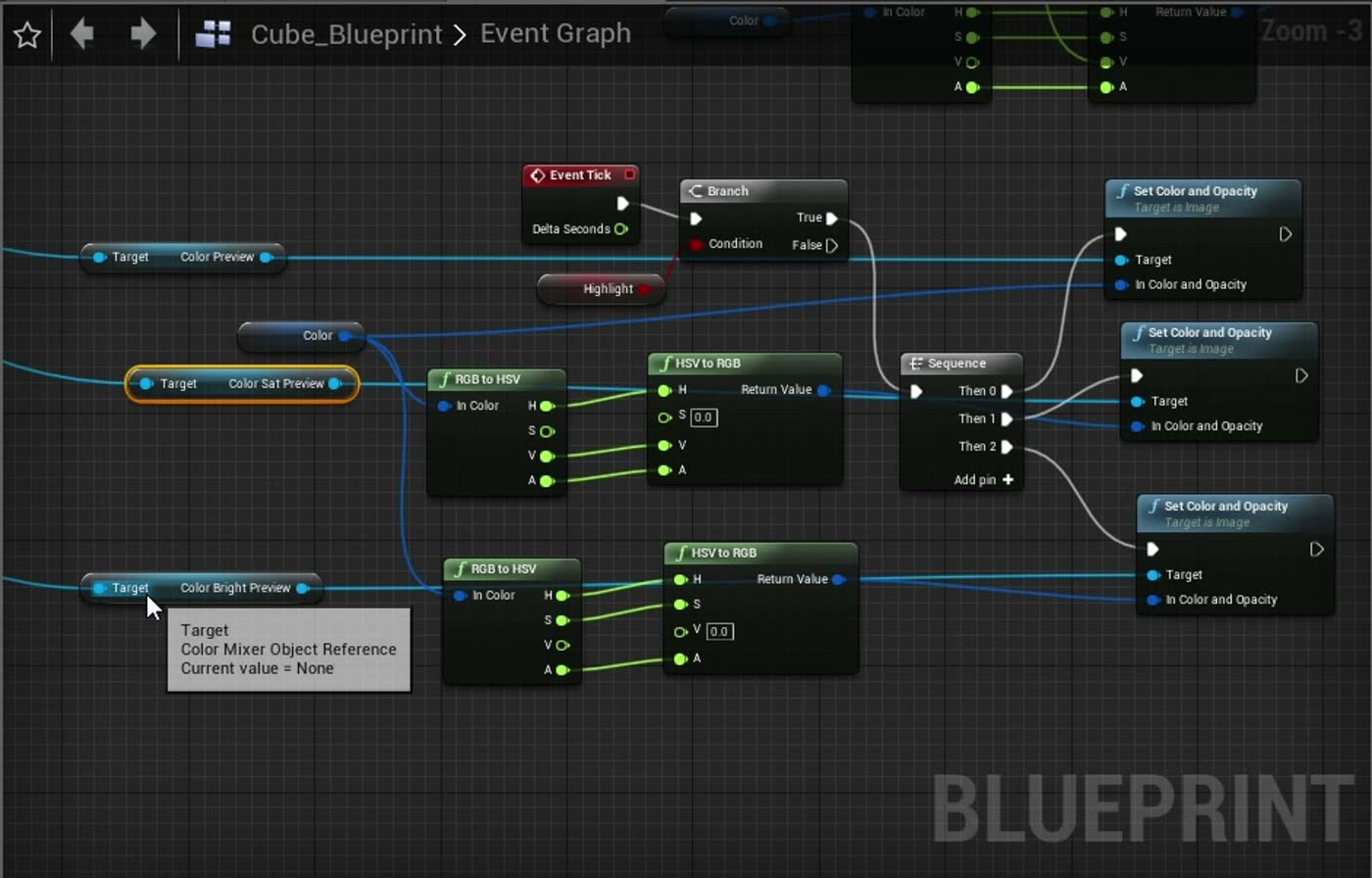Click the Branch Condition input pin

point(696,244)
